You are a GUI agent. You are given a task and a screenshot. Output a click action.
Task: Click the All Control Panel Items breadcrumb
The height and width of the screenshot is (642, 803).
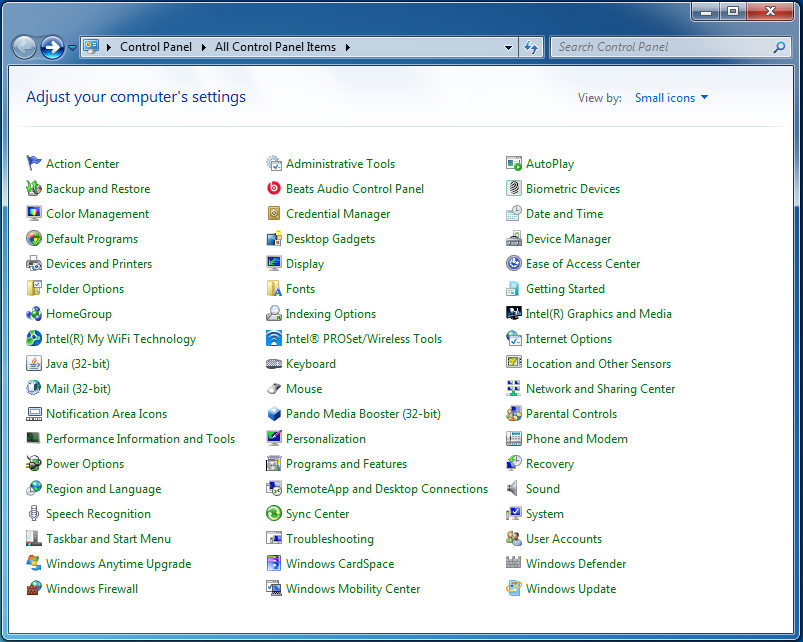point(276,47)
